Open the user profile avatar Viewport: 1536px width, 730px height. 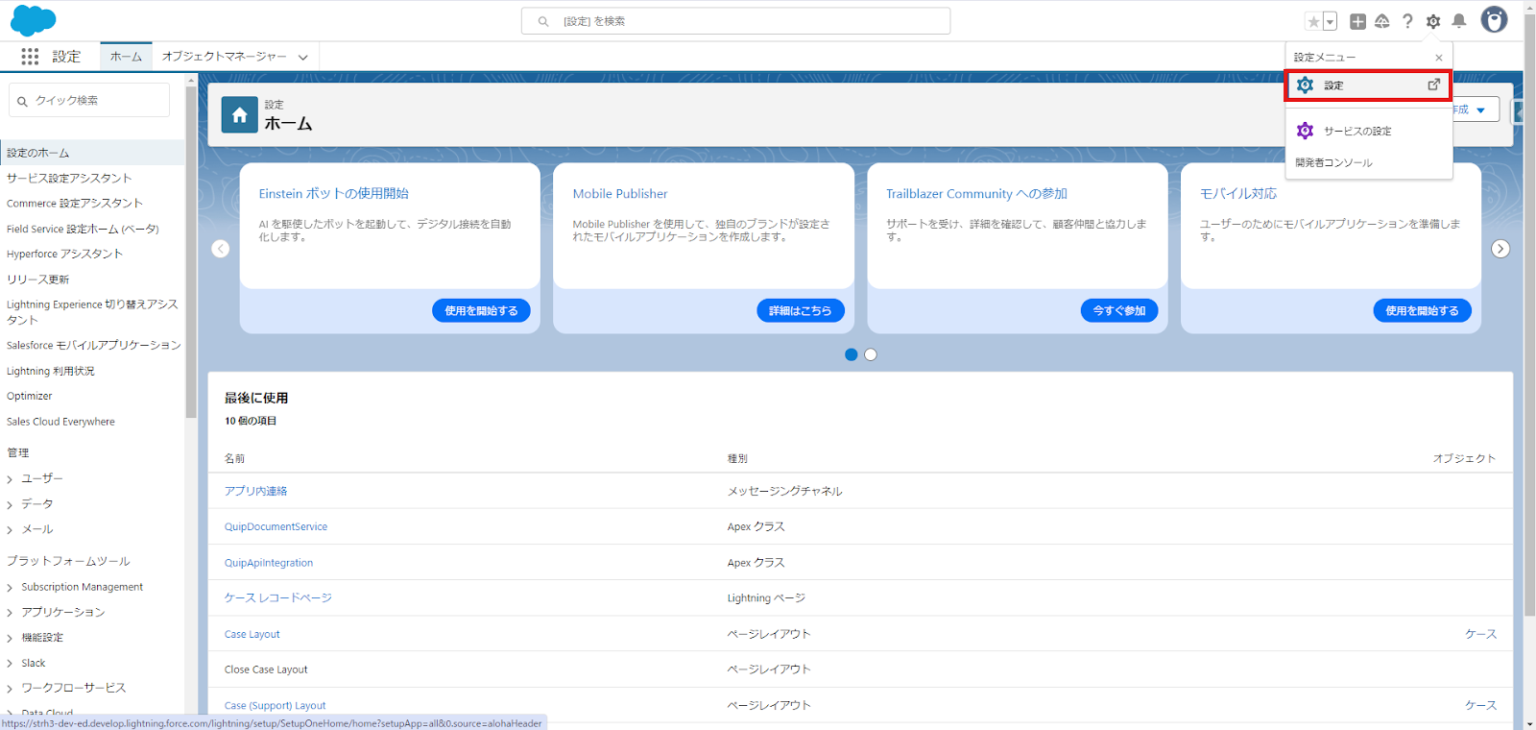[1493, 19]
